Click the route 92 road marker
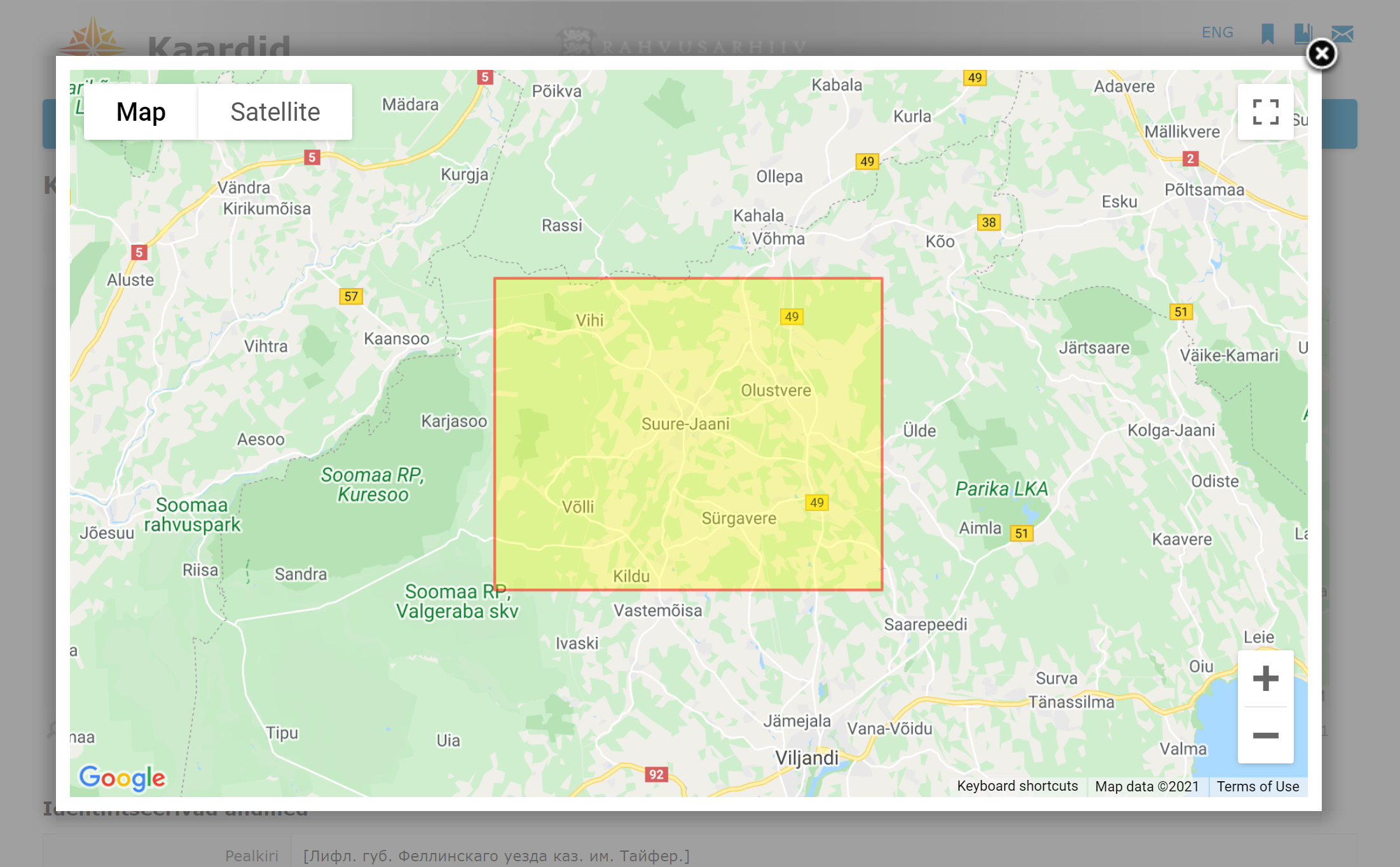Image resolution: width=1400 pixels, height=867 pixels. 656,774
